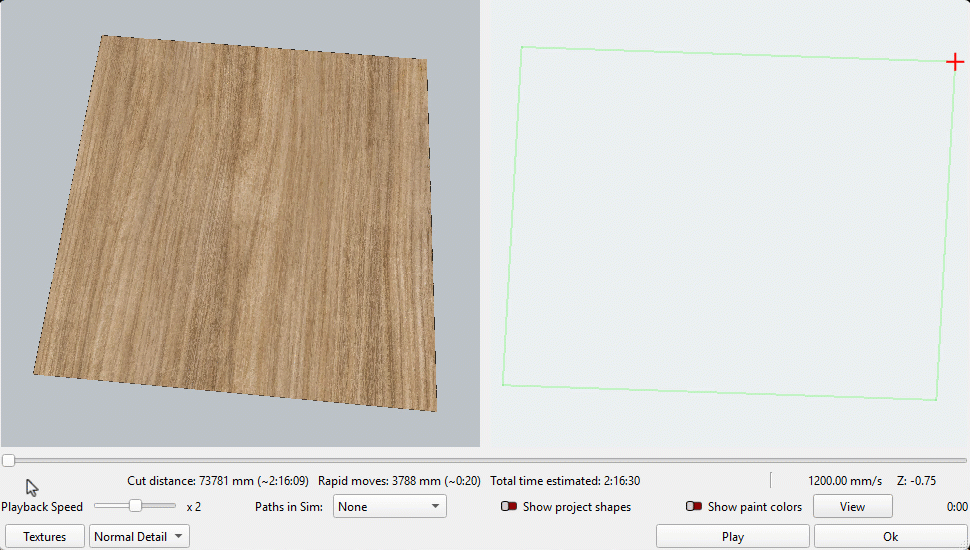Click inside the green toolpath outline preview
The height and width of the screenshot is (550, 970).
(725, 220)
